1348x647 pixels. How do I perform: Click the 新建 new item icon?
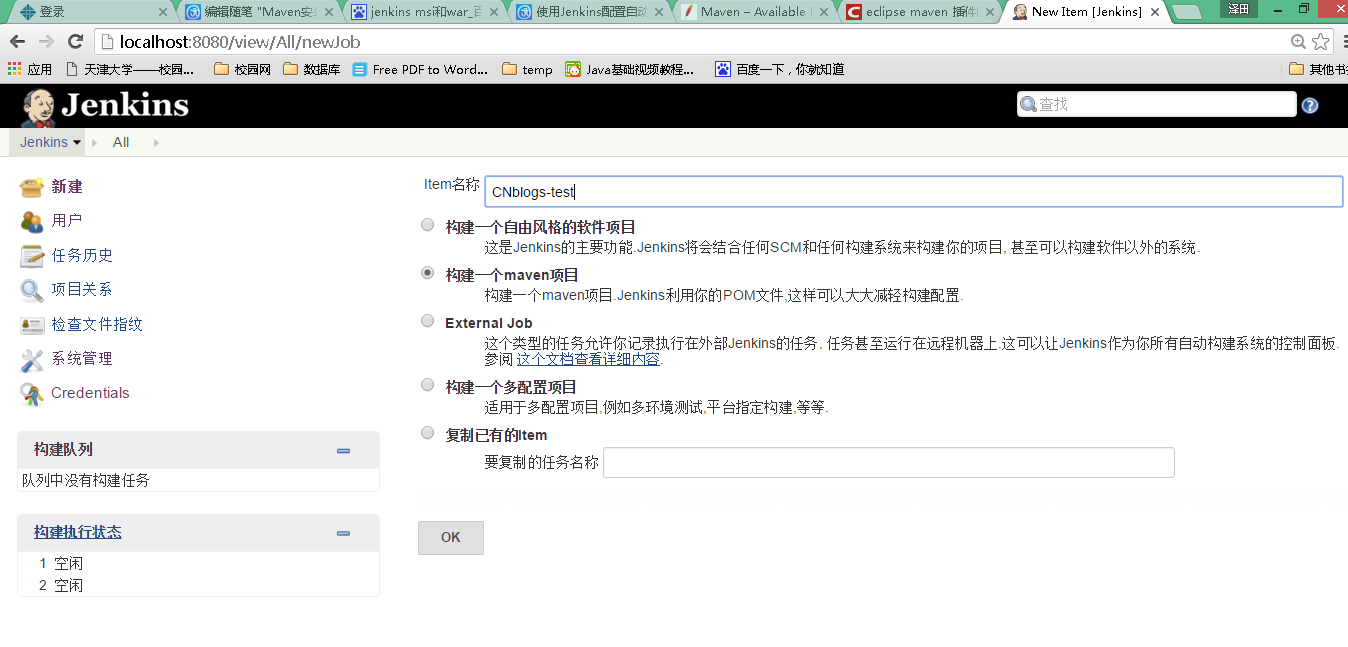(x=32, y=187)
